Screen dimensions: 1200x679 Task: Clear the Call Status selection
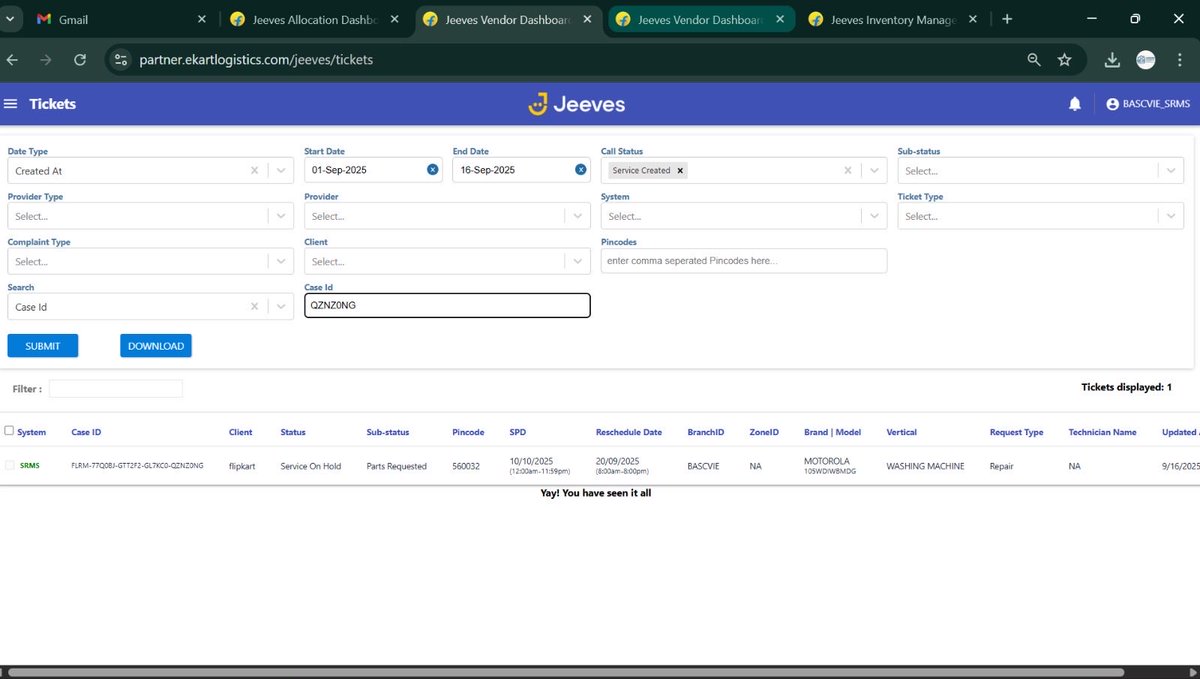849,171
